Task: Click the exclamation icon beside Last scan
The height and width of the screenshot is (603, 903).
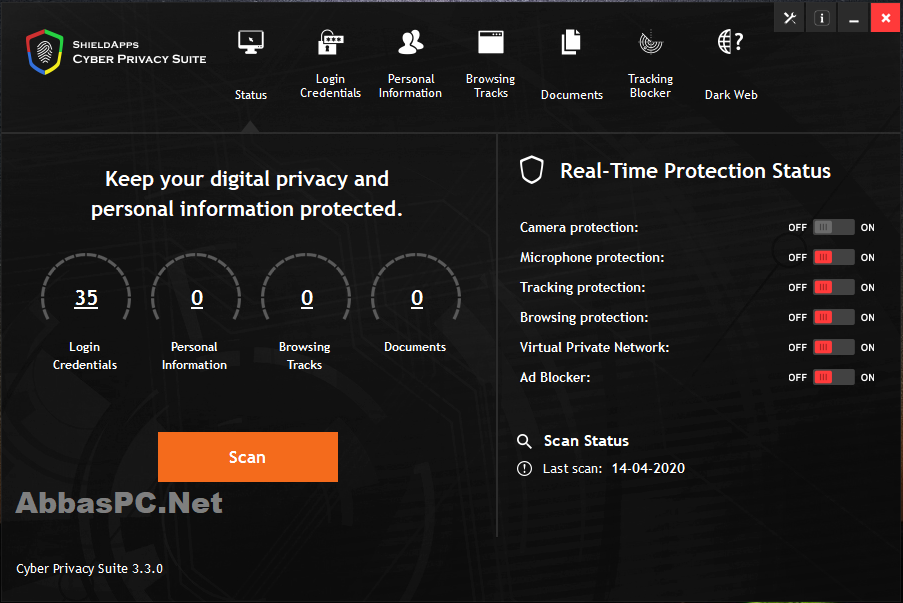Action: point(524,468)
